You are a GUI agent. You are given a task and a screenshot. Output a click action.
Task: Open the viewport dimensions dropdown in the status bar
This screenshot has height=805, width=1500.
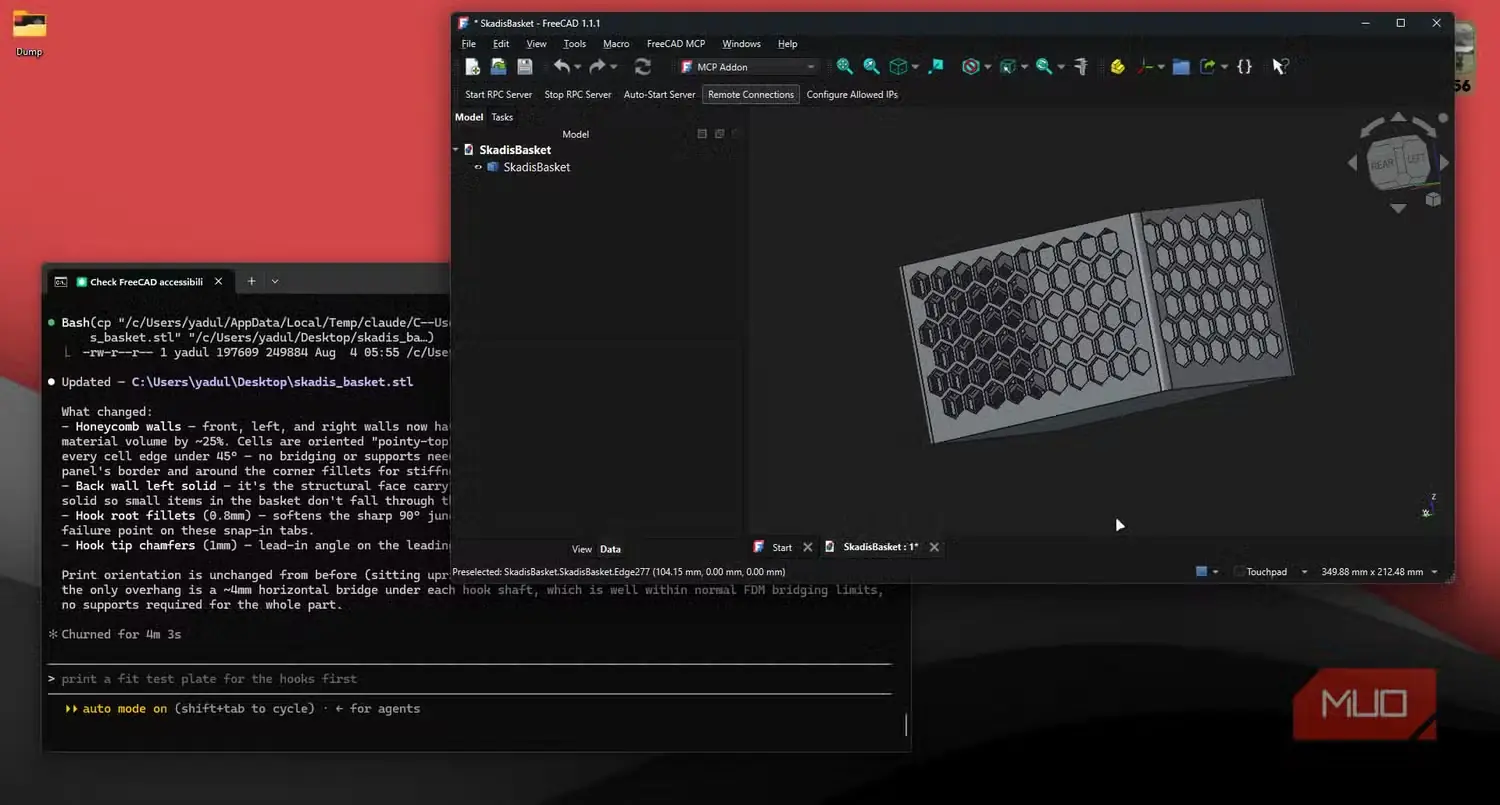[1380, 572]
